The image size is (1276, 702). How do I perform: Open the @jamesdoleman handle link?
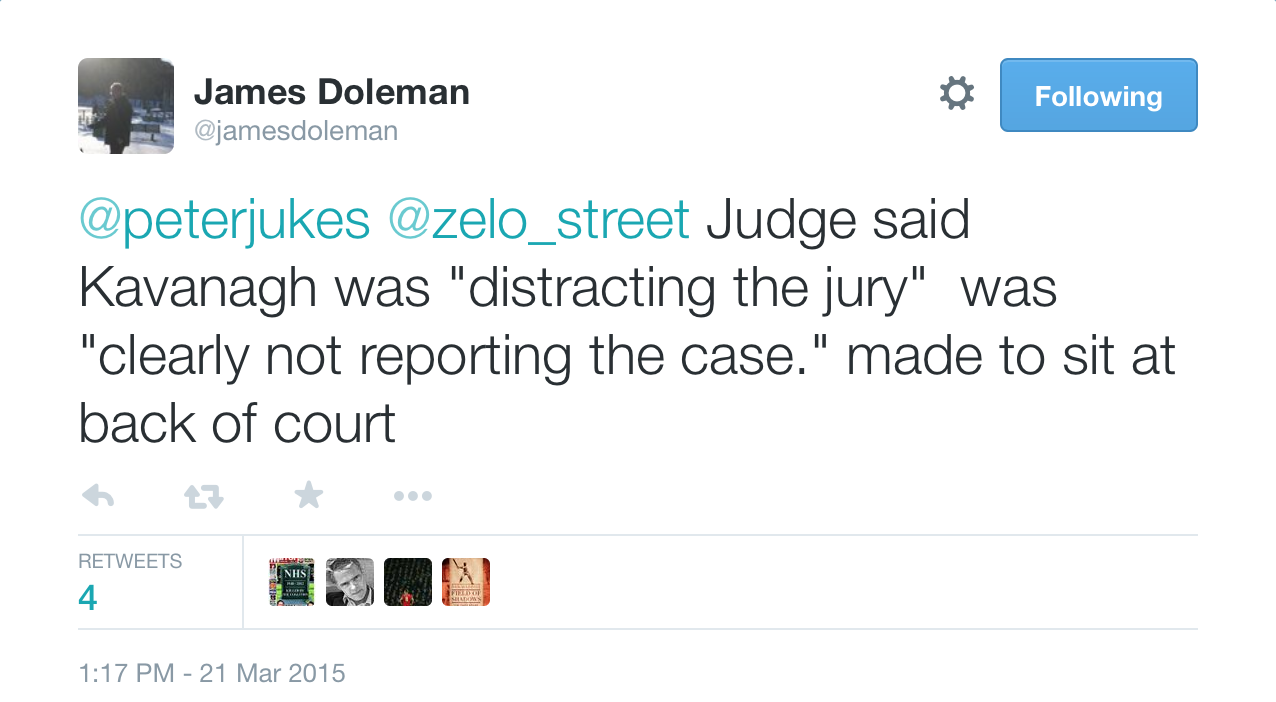(x=295, y=131)
